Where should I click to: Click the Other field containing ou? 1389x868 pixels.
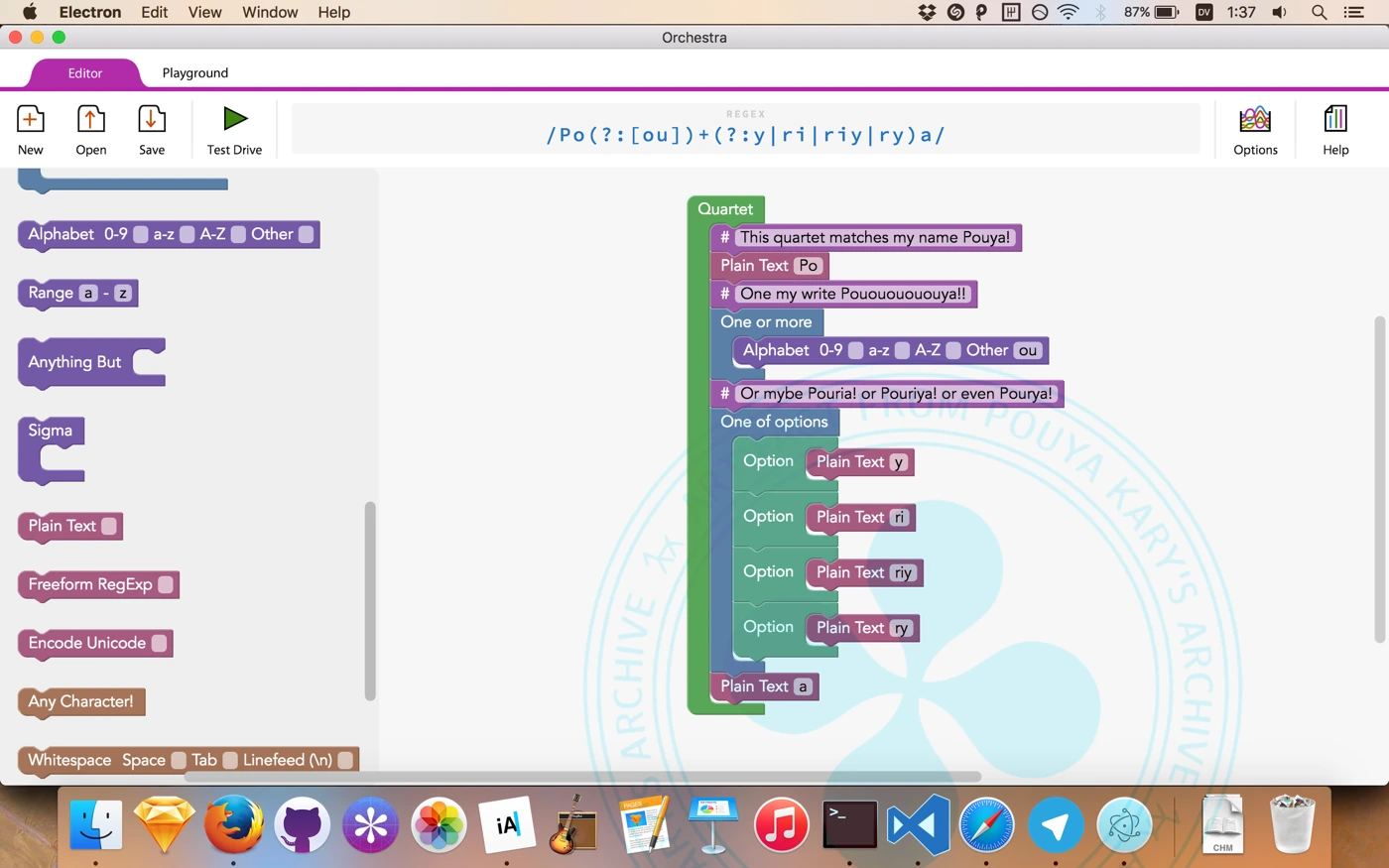point(1028,350)
